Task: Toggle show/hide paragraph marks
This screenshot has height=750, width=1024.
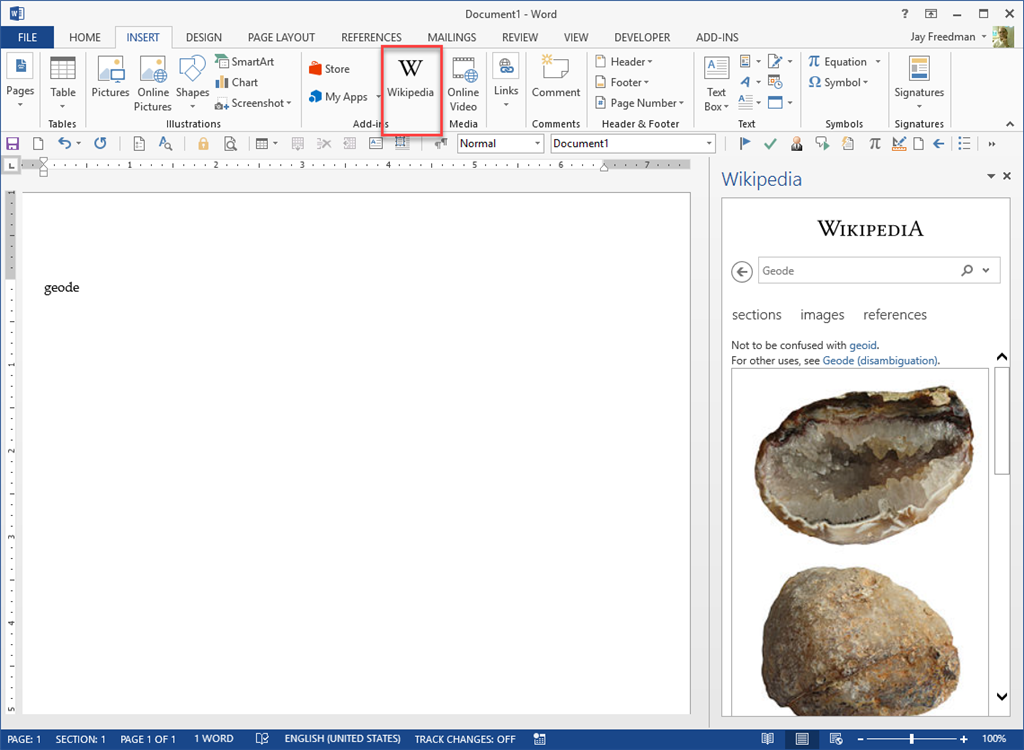Action: tap(441, 144)
